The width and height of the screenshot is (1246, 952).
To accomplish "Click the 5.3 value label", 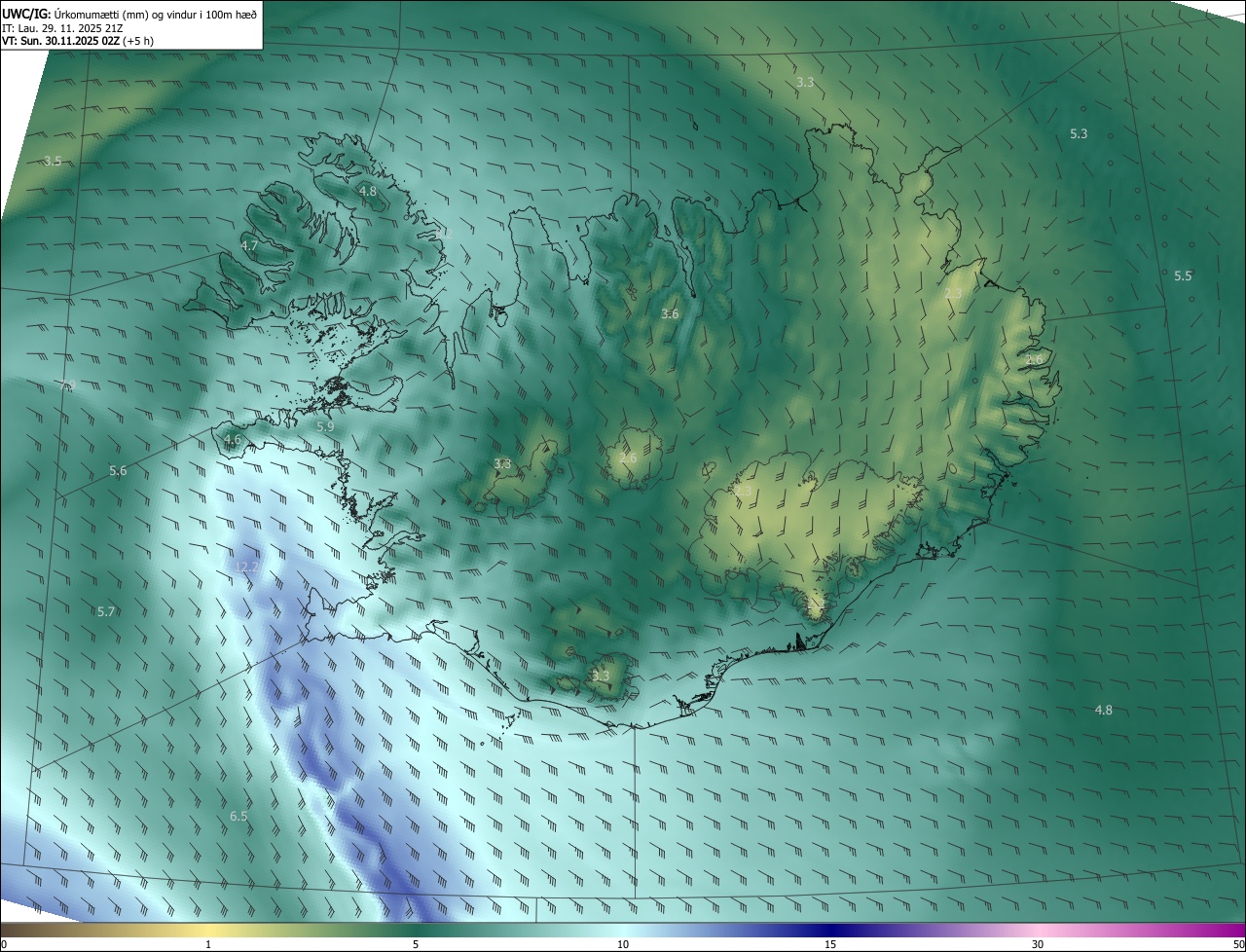I will pos(1079,133).
